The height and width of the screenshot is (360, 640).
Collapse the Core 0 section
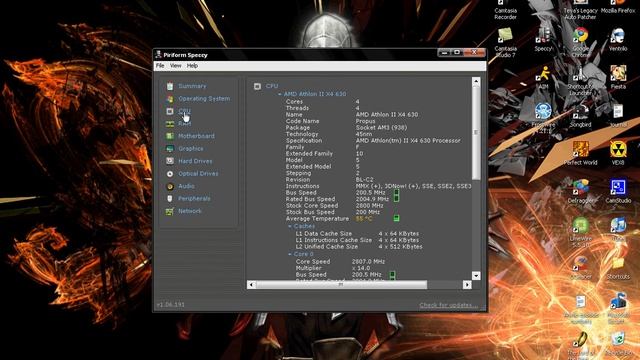point(290,254)
